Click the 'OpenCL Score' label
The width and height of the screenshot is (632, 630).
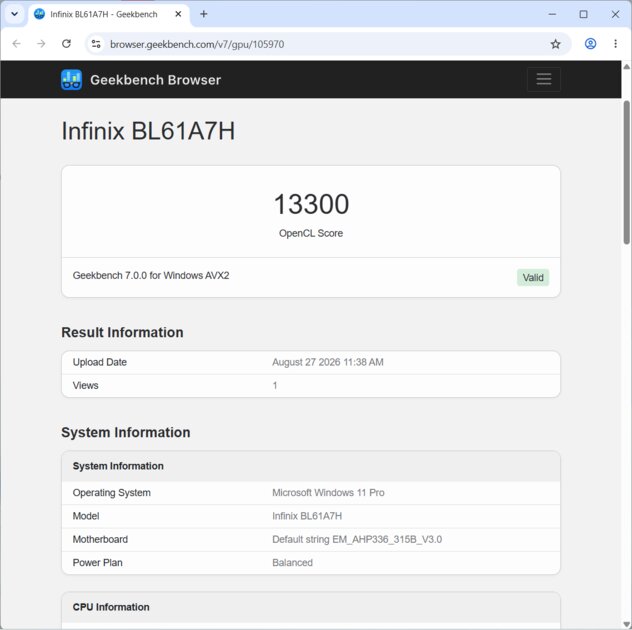[311, 233]
